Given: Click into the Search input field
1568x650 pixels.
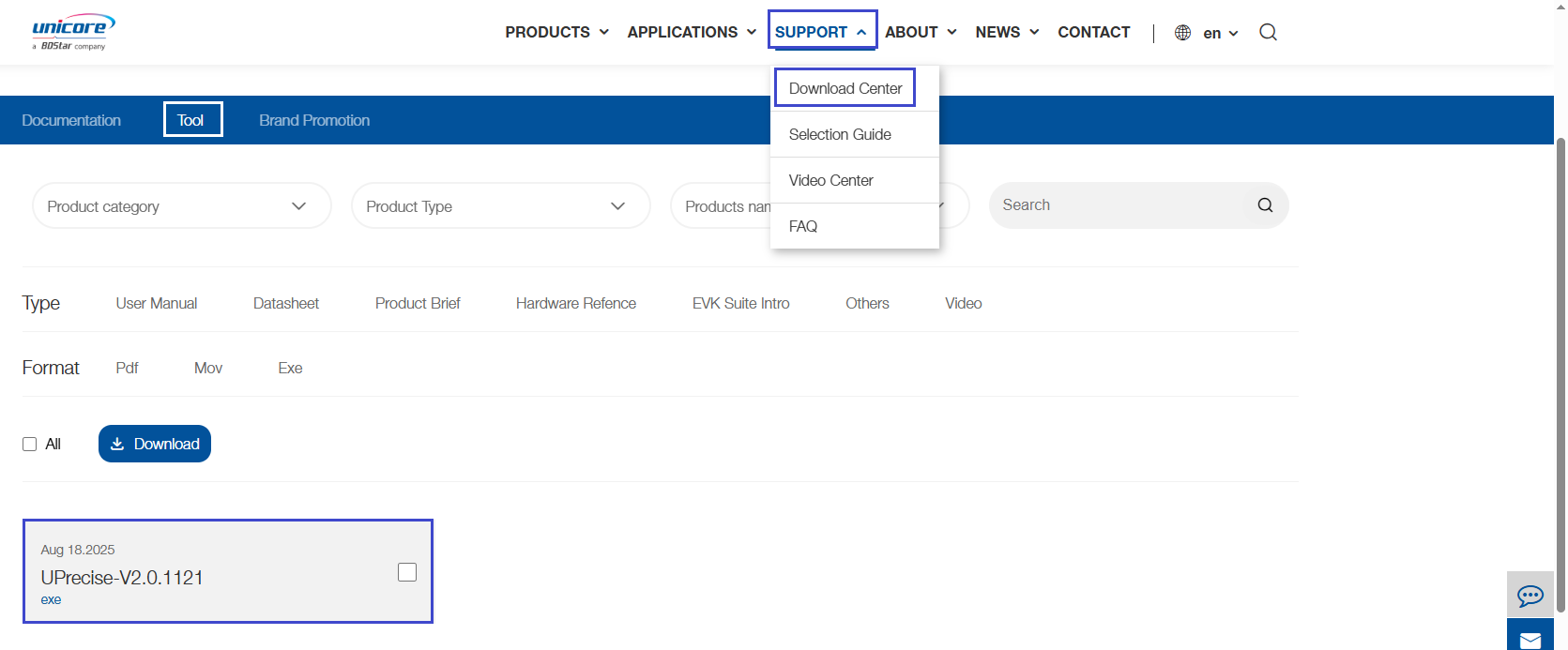Looking at the screenshot, I should click(x=1117, y=205).
